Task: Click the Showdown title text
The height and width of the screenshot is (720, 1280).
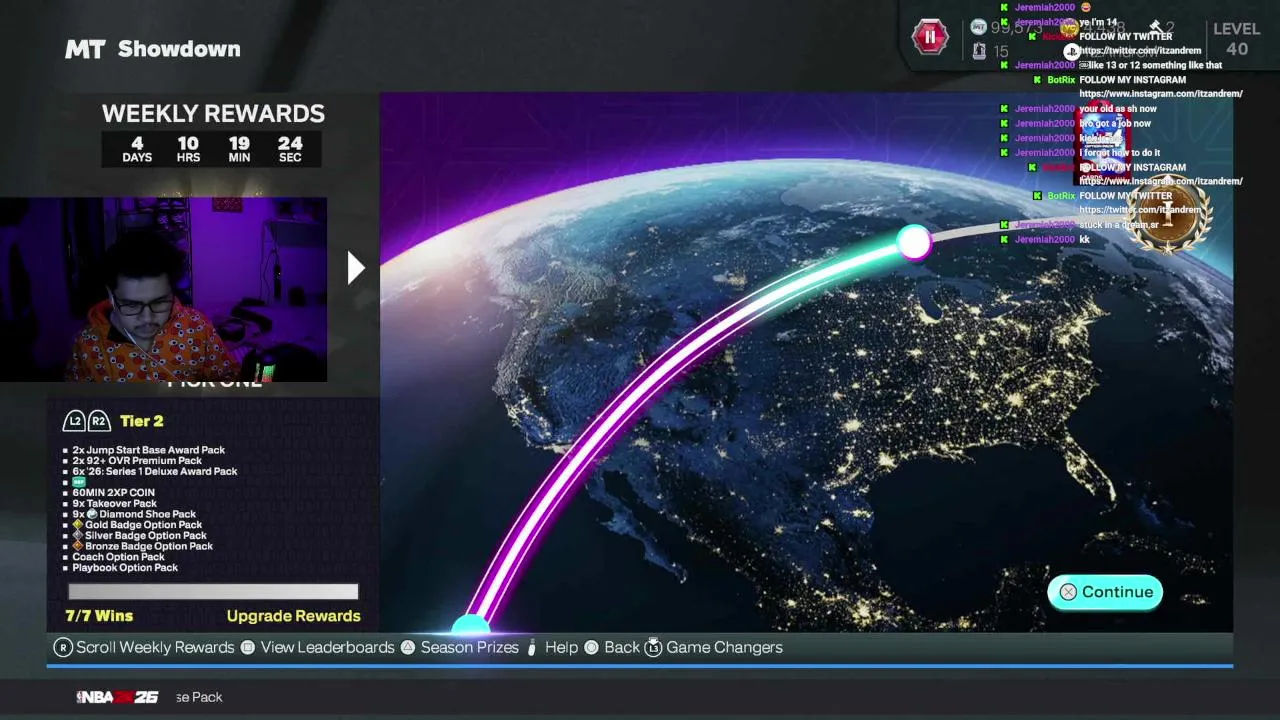Action: click(x=179, y=49)
